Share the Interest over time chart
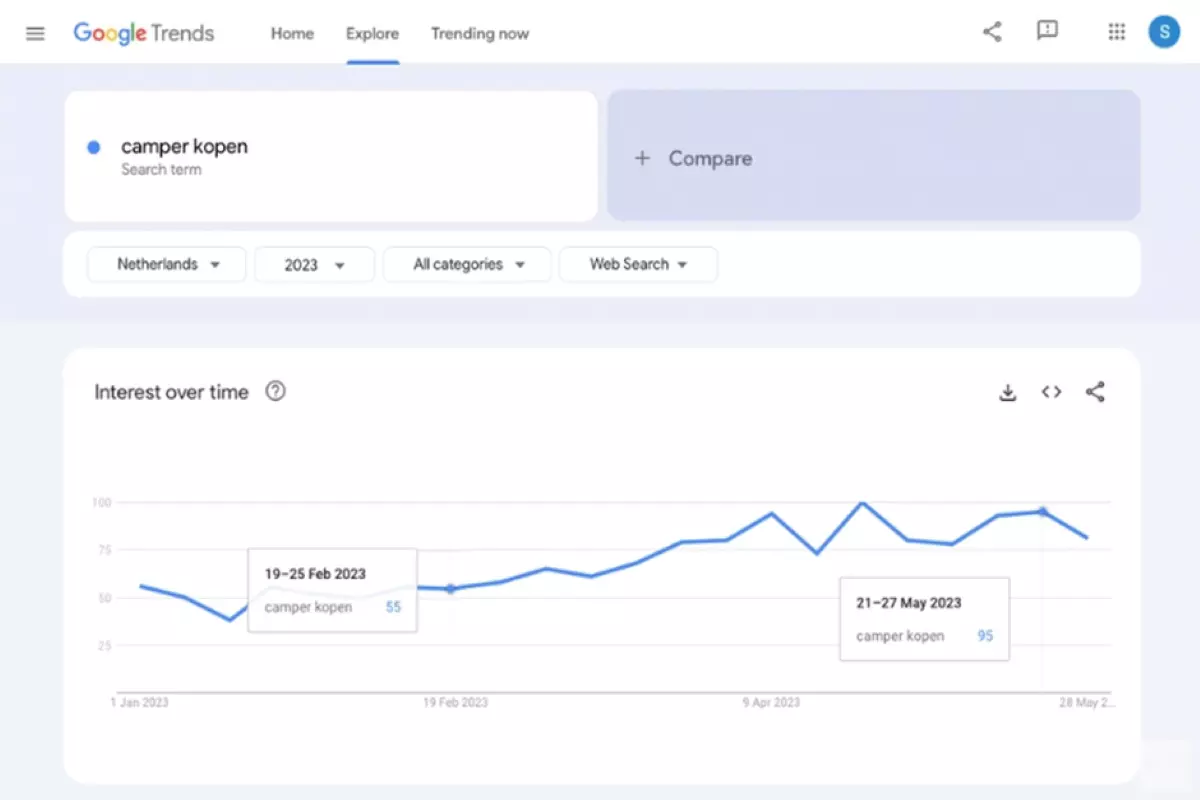The image size is (1200, 800). pyautogui.click(x=1095, y=392)
